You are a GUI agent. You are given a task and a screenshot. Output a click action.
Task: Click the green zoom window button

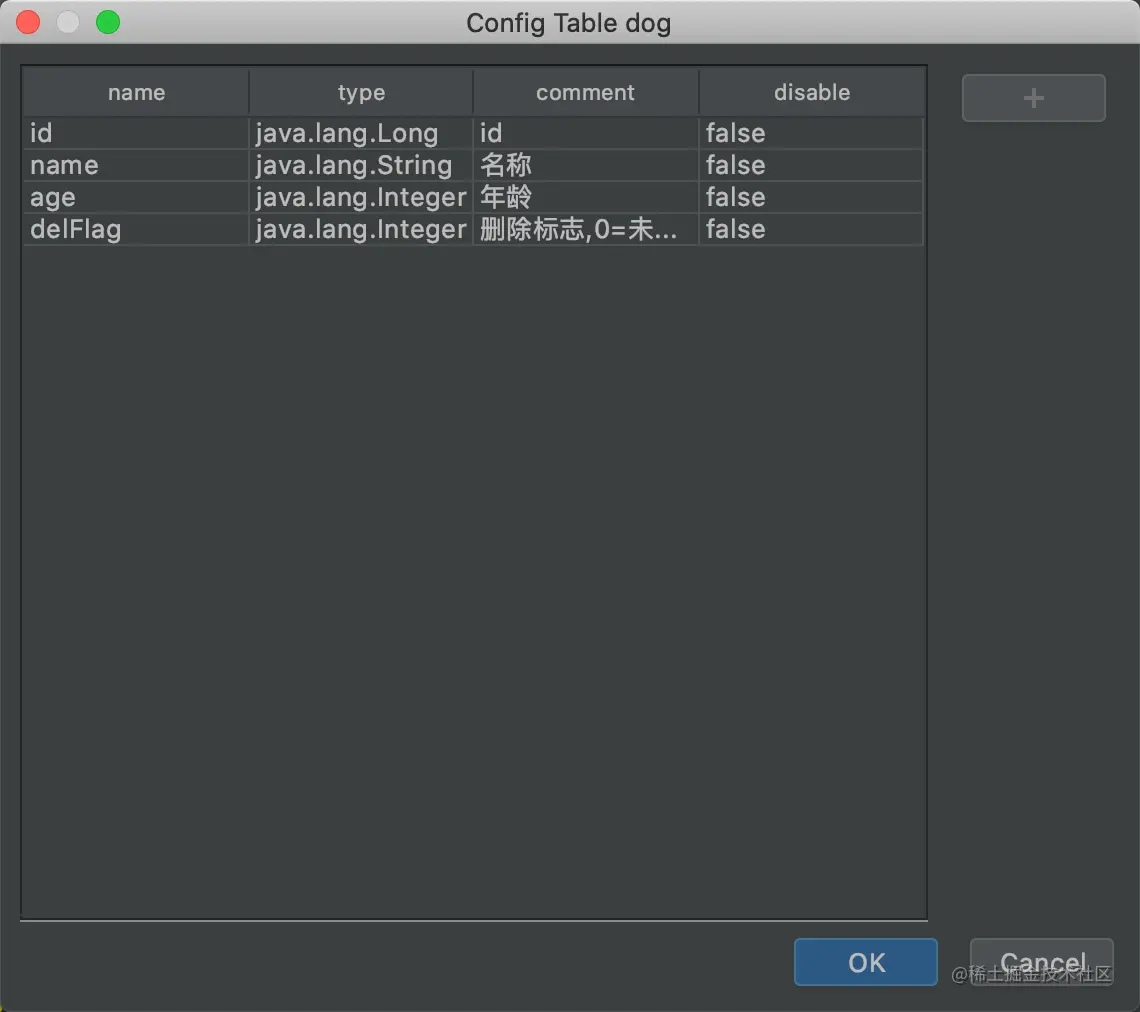(108, 23)
